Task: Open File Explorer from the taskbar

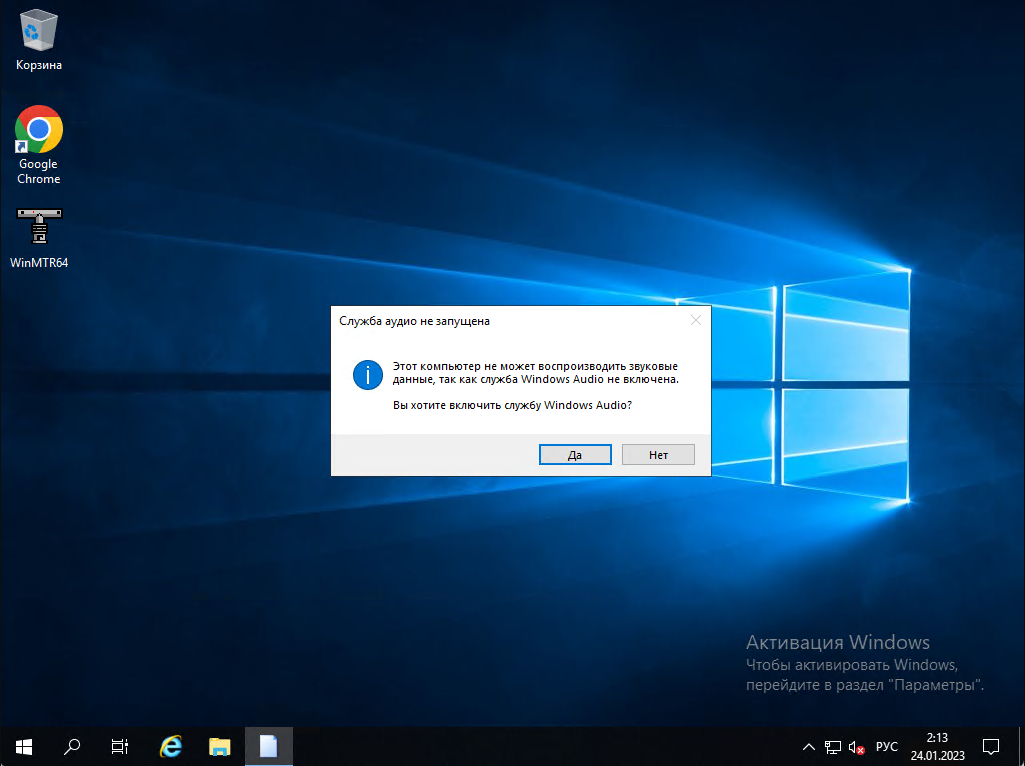Action: (x=219, y=746)
